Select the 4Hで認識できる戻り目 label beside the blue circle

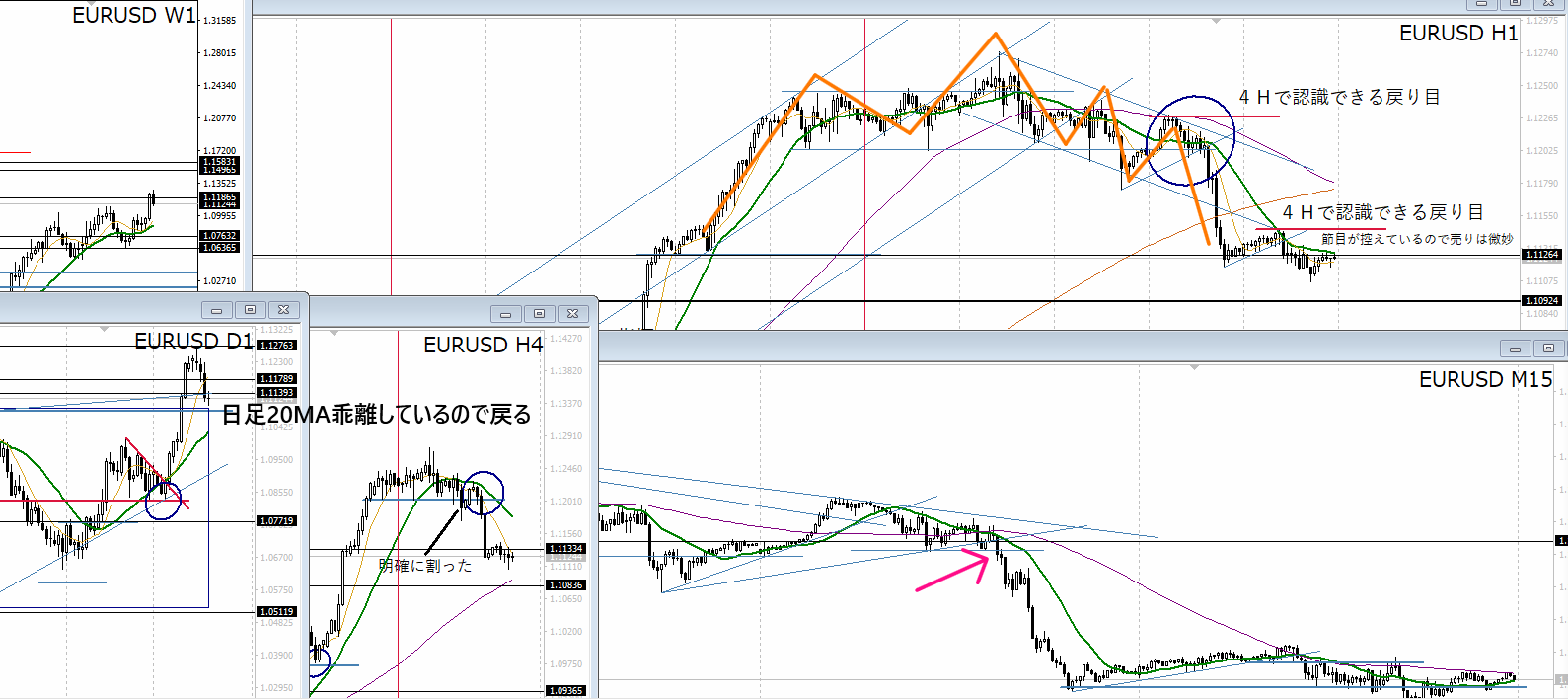(x=1339, y=97)
